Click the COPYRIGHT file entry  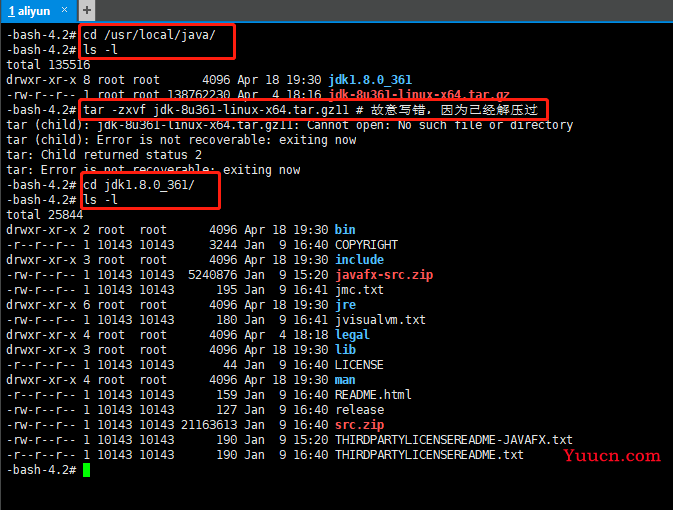(366, 245)
